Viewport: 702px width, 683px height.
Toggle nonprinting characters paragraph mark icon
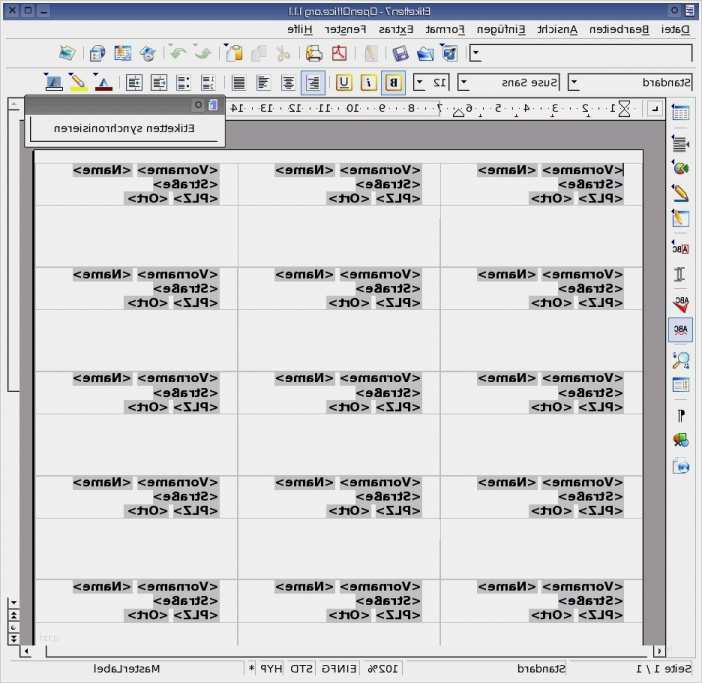pyautogui.click(x=681, y=414)
